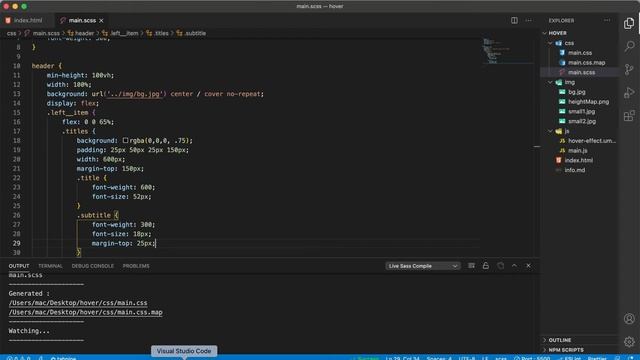Open the Extensions view icon

click(x=629, y=116)
